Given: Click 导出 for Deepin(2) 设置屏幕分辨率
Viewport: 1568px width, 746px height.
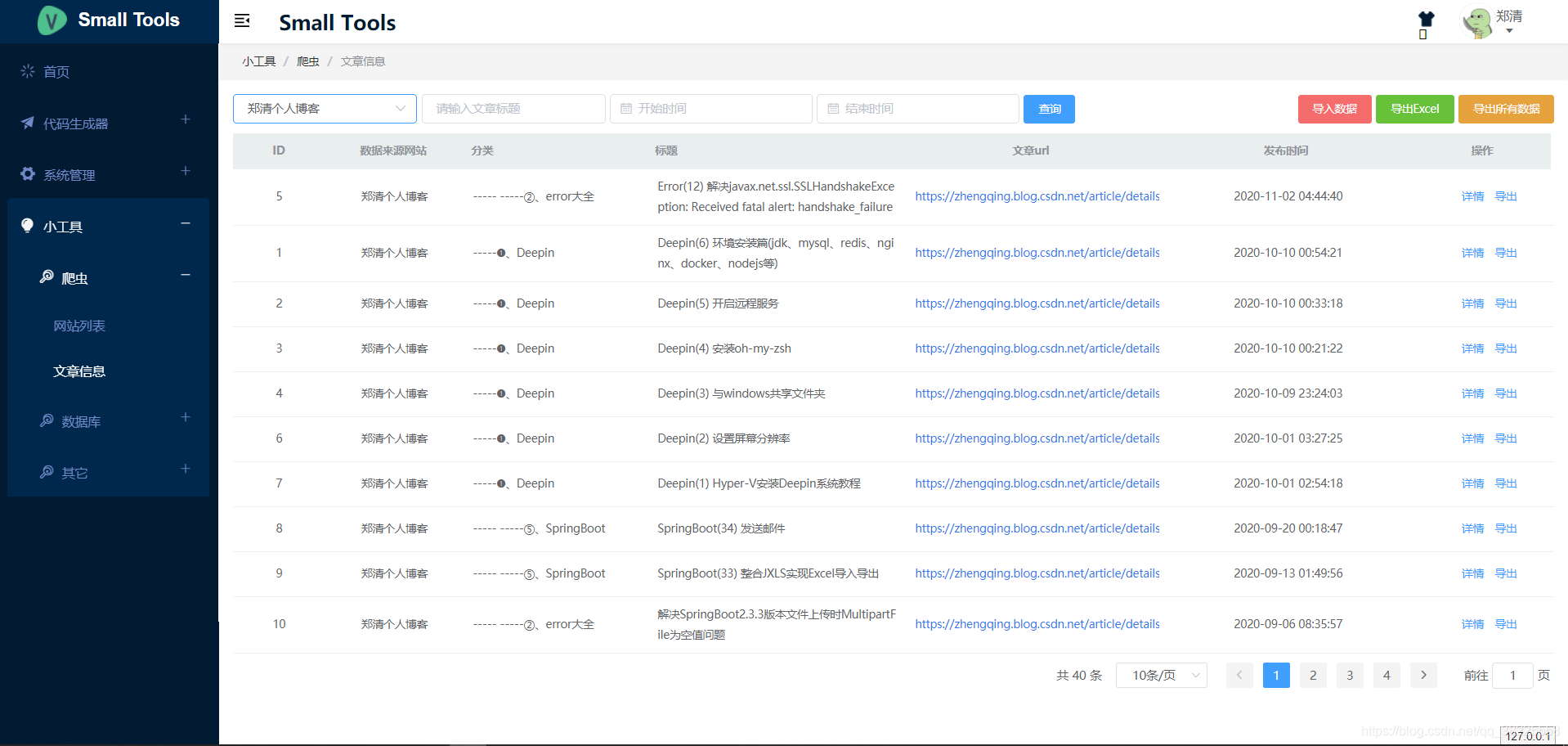Looking at the screenshot, I should point(1506,438).
